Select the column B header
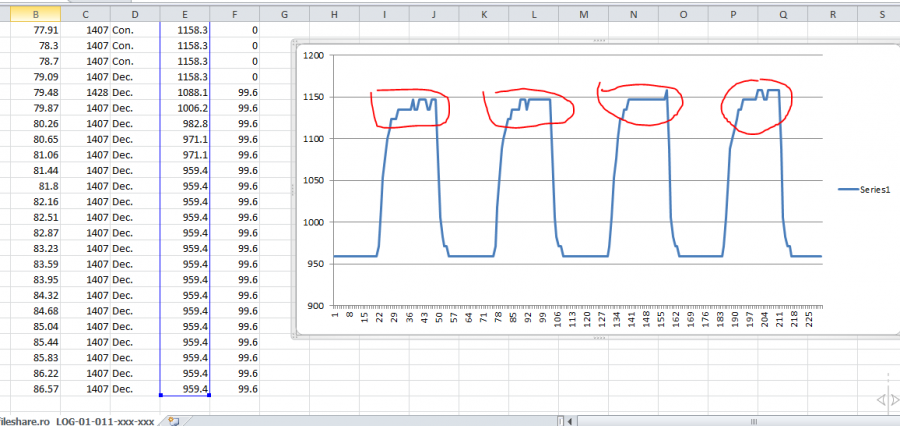This screenshot has height=426, width=900. 36,15
